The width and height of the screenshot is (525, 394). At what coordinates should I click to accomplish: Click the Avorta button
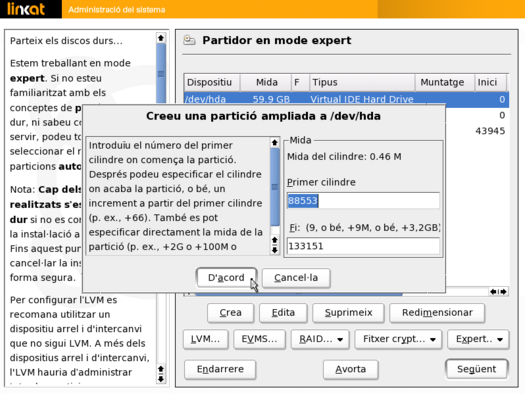[x=351, y=369]
